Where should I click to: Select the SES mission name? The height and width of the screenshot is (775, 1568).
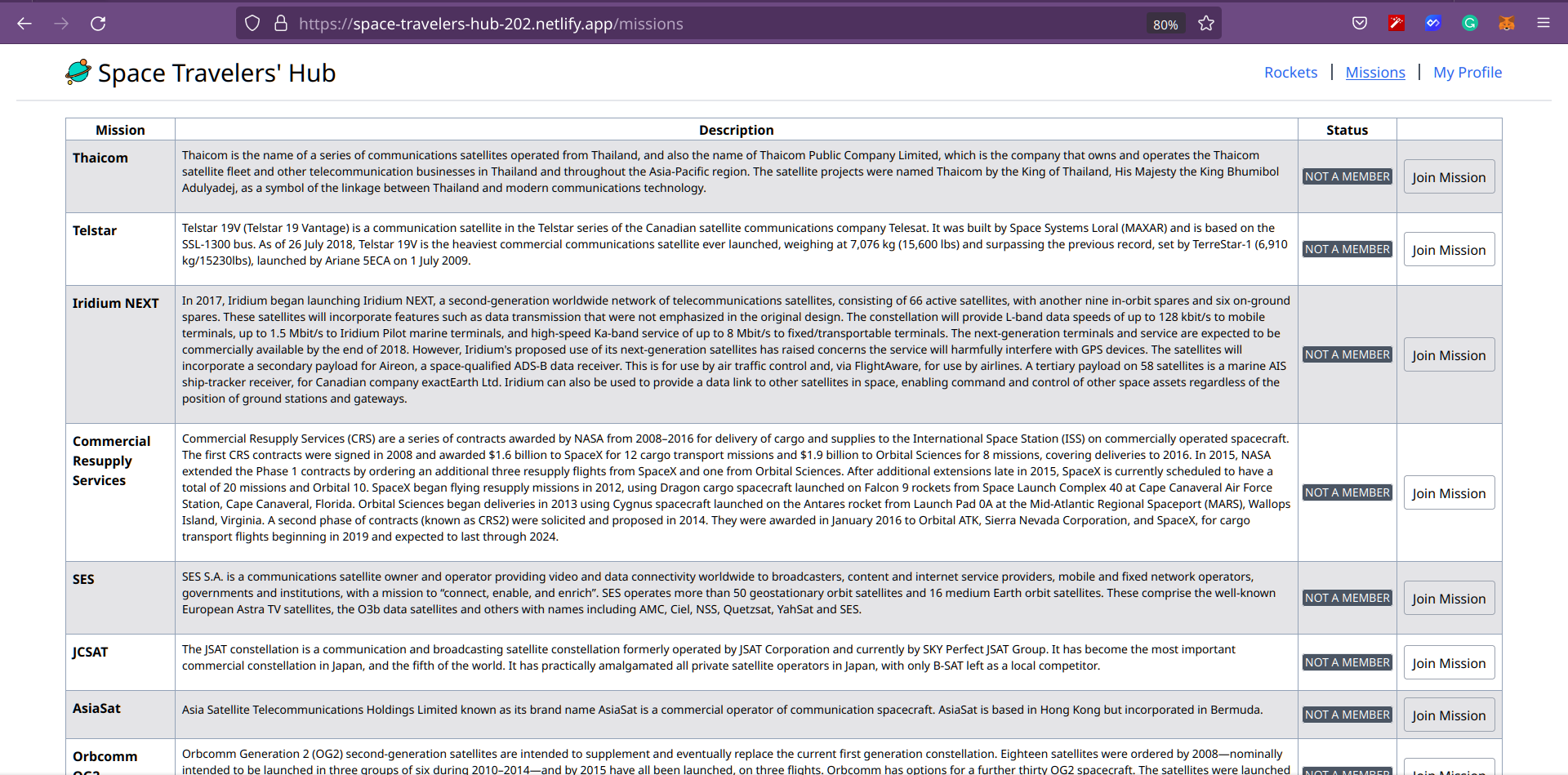tap(83, 579)
